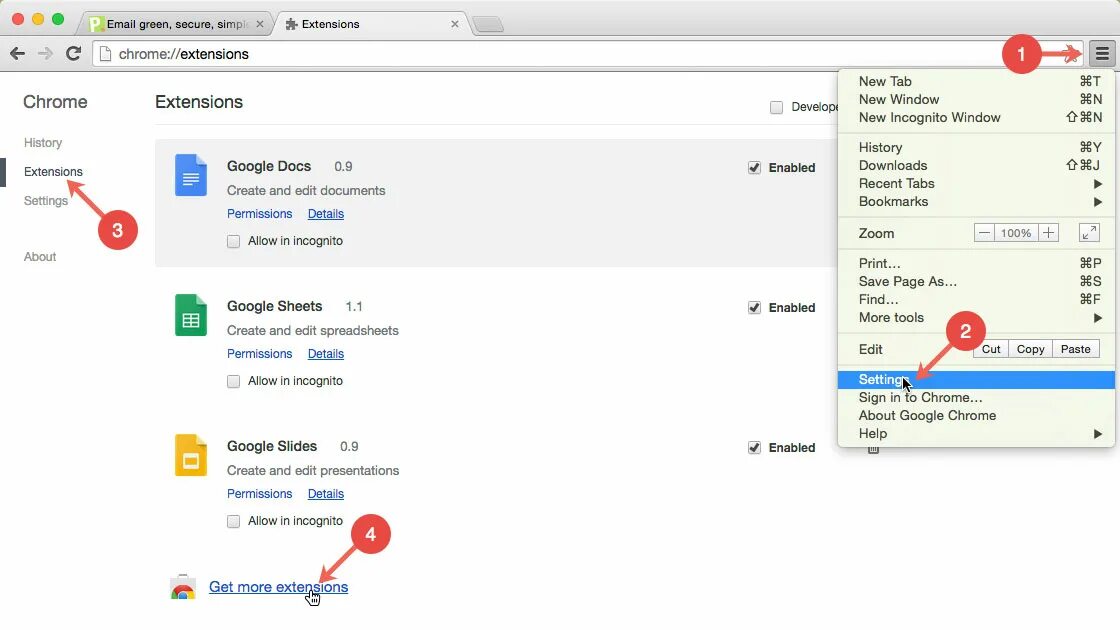Open Google Docs Permissions link
The image size is (1120, 630).
pos(259,214)
